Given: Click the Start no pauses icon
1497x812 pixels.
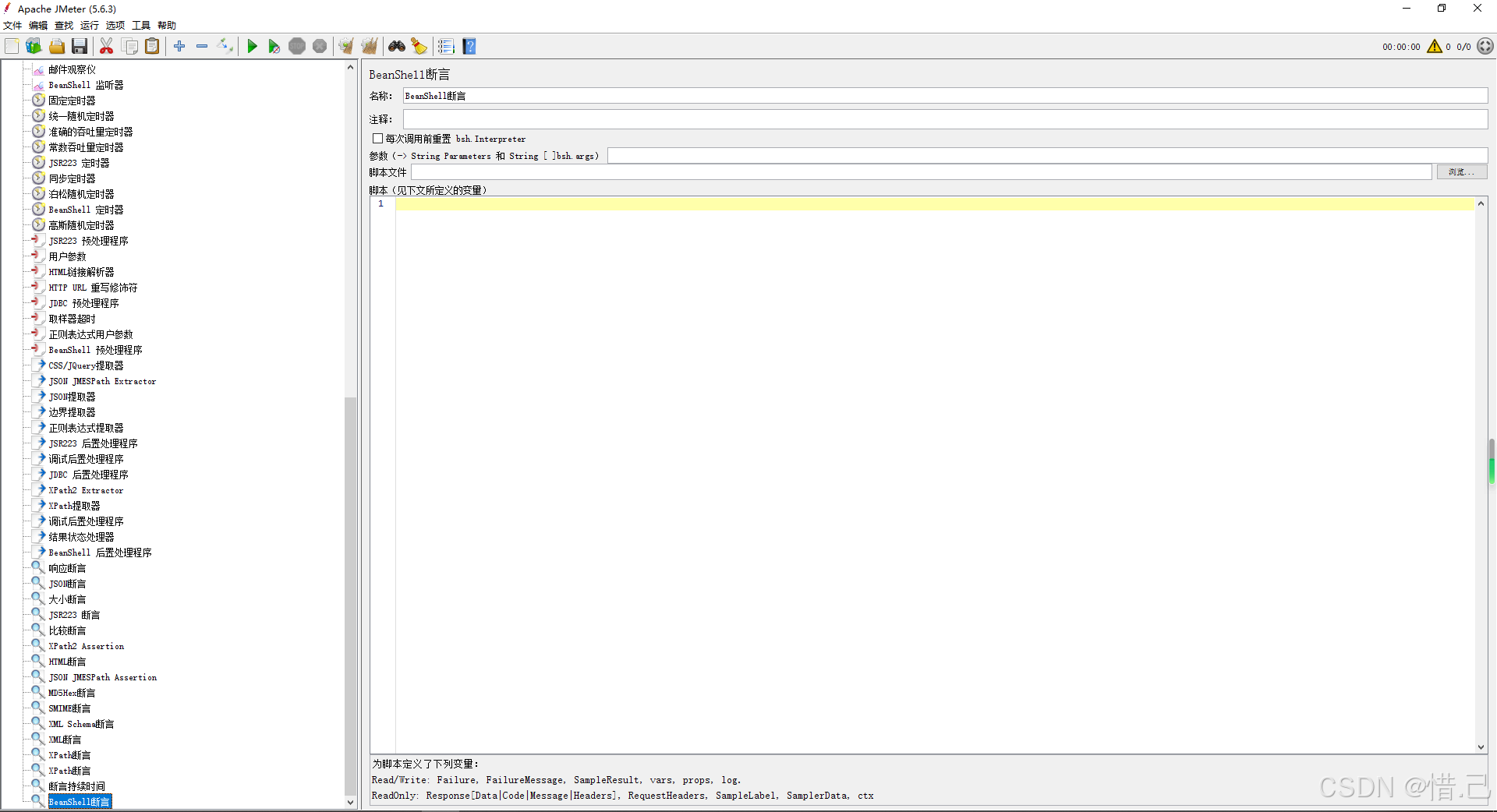Looking at the screenshot, I should click(x=274, y=47).
